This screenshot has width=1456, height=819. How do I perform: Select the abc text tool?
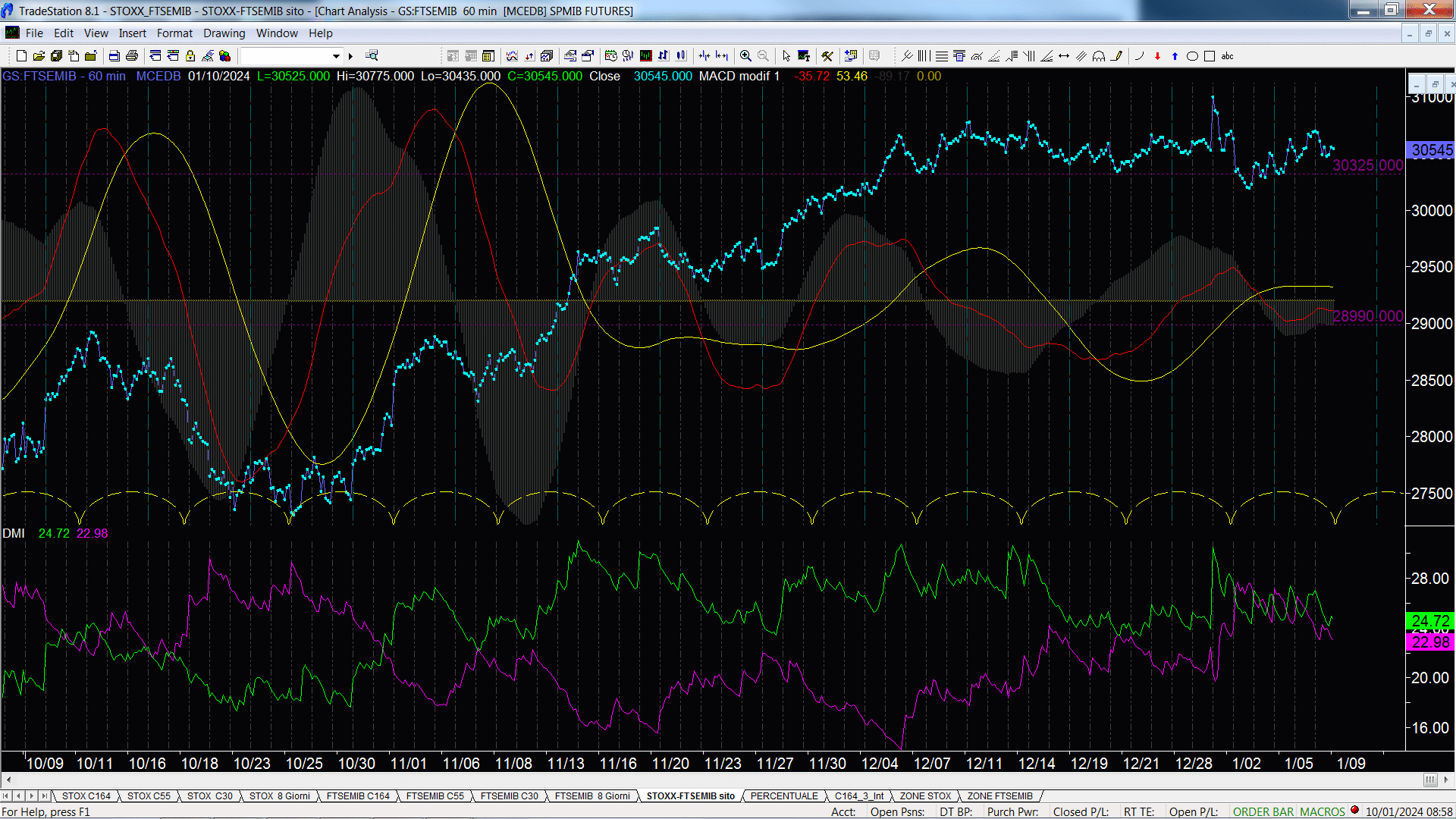click(x=1227, y=55)
